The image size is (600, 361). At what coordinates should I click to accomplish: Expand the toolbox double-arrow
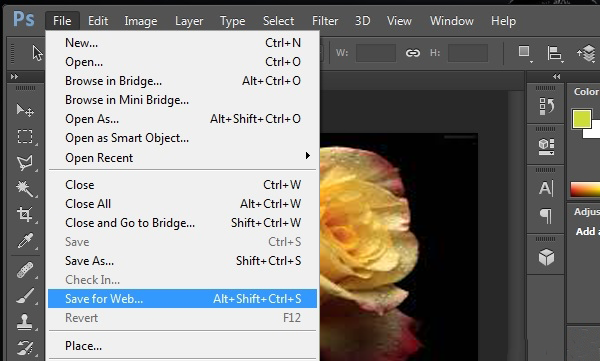coord(15,77)
